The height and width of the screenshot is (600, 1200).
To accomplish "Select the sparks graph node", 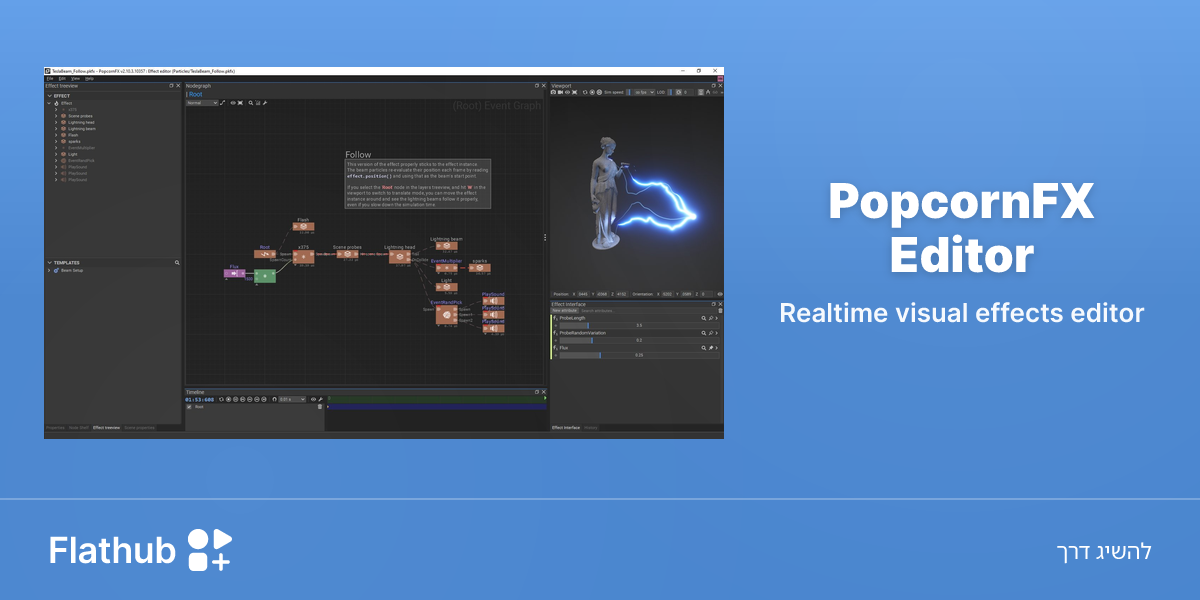I will click(x=480, y=268).
